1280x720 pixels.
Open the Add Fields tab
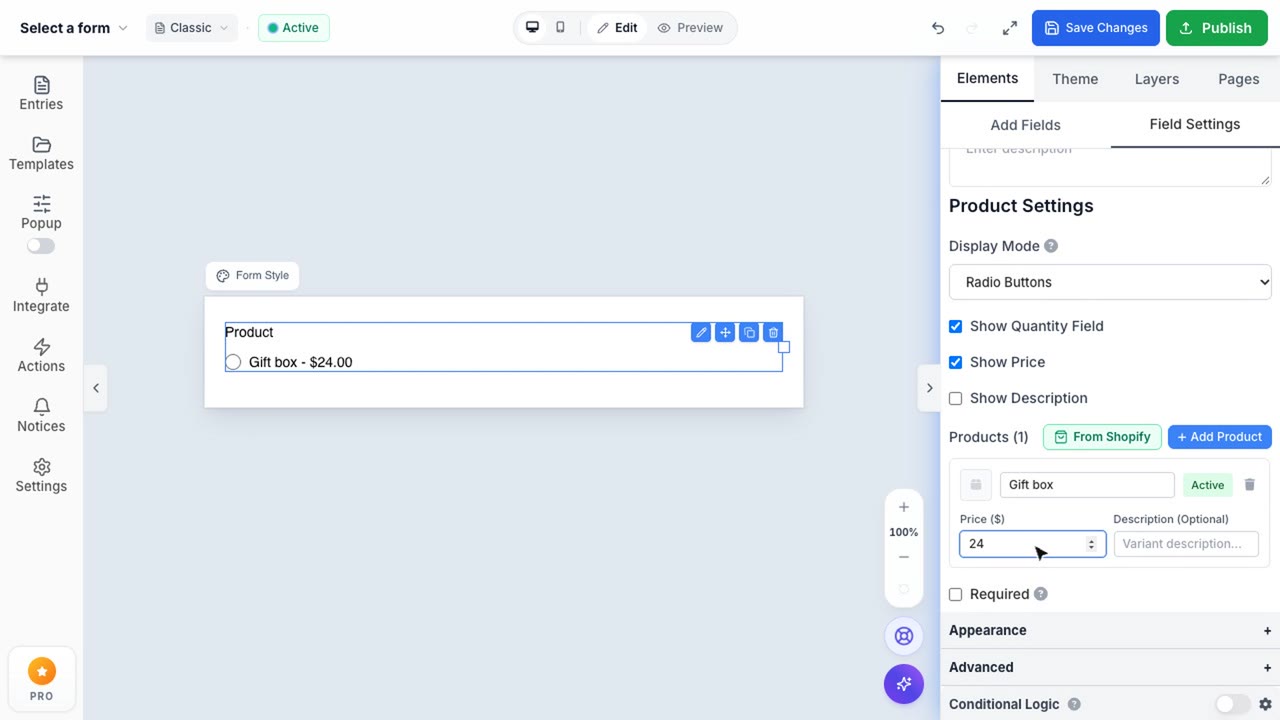tap(1026, 125)
